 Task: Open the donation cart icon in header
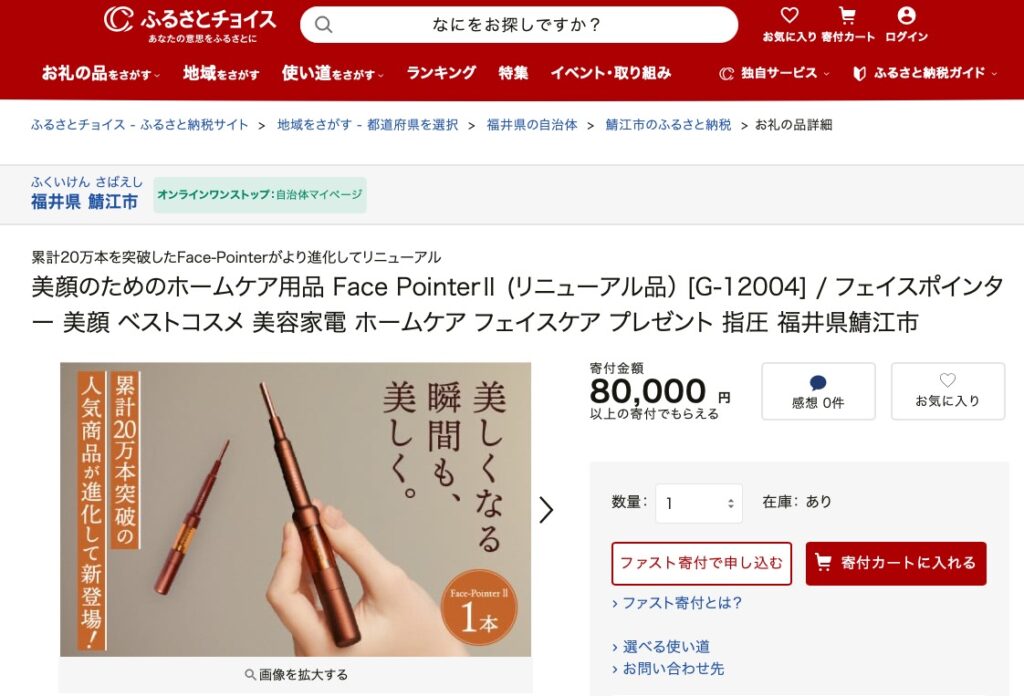click(x=847, y=16)
